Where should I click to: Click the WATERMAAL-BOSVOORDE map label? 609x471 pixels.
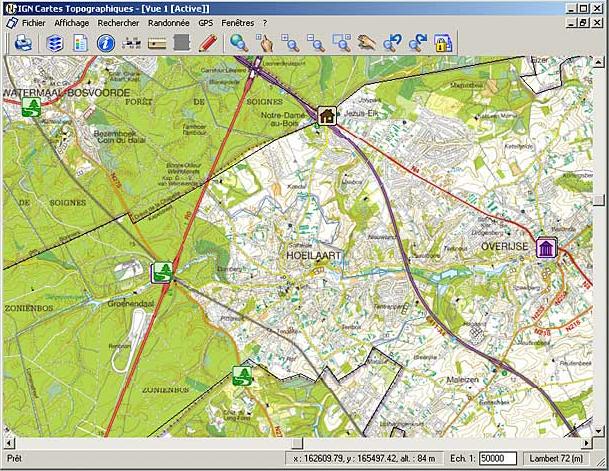(67, 93)
